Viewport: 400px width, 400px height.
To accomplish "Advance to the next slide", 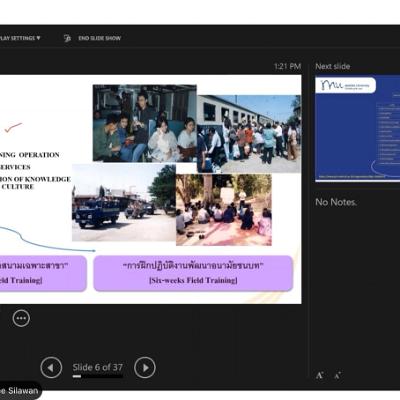I will click(x=145, y=367).
